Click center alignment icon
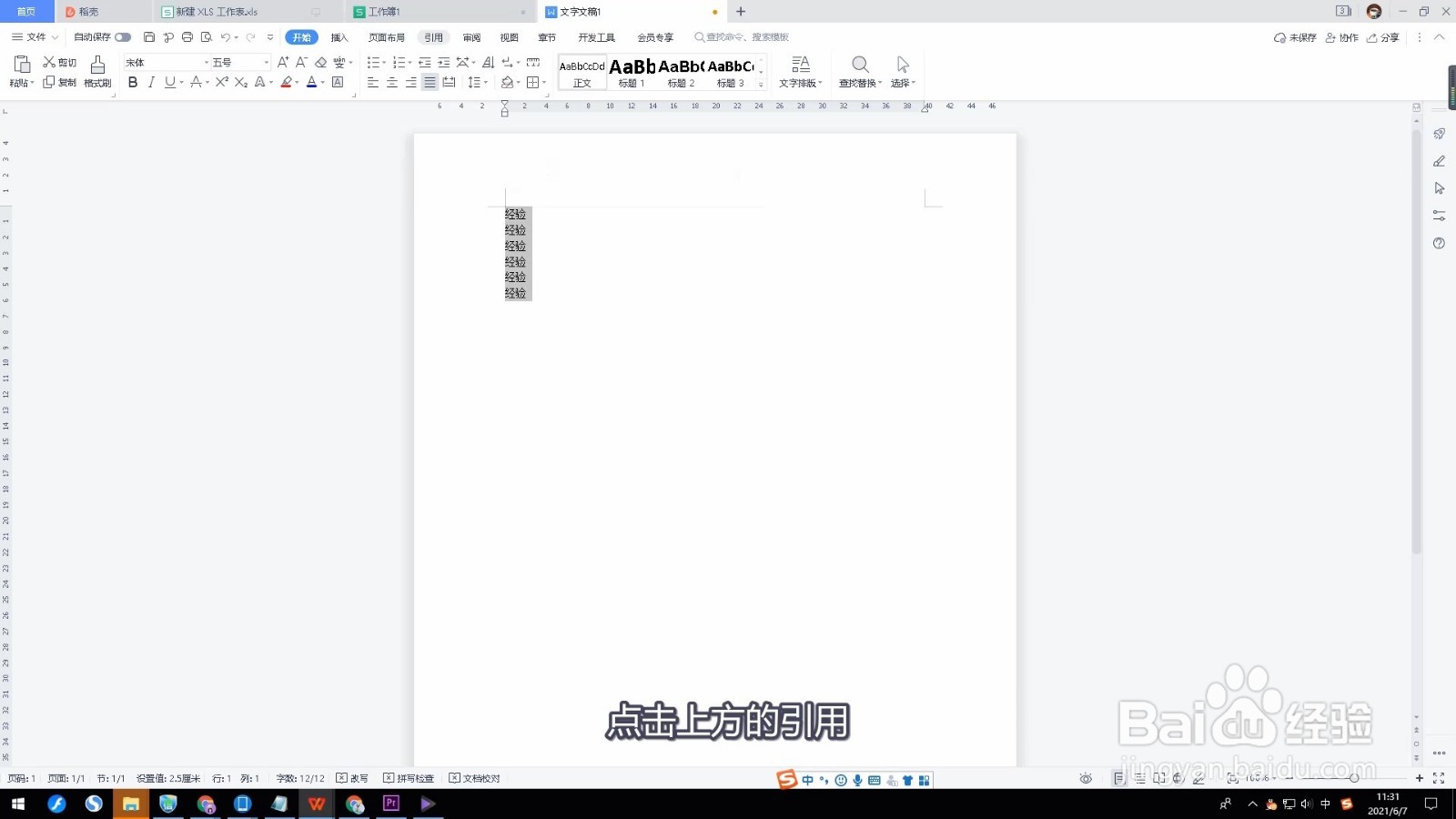 point(391,83)
